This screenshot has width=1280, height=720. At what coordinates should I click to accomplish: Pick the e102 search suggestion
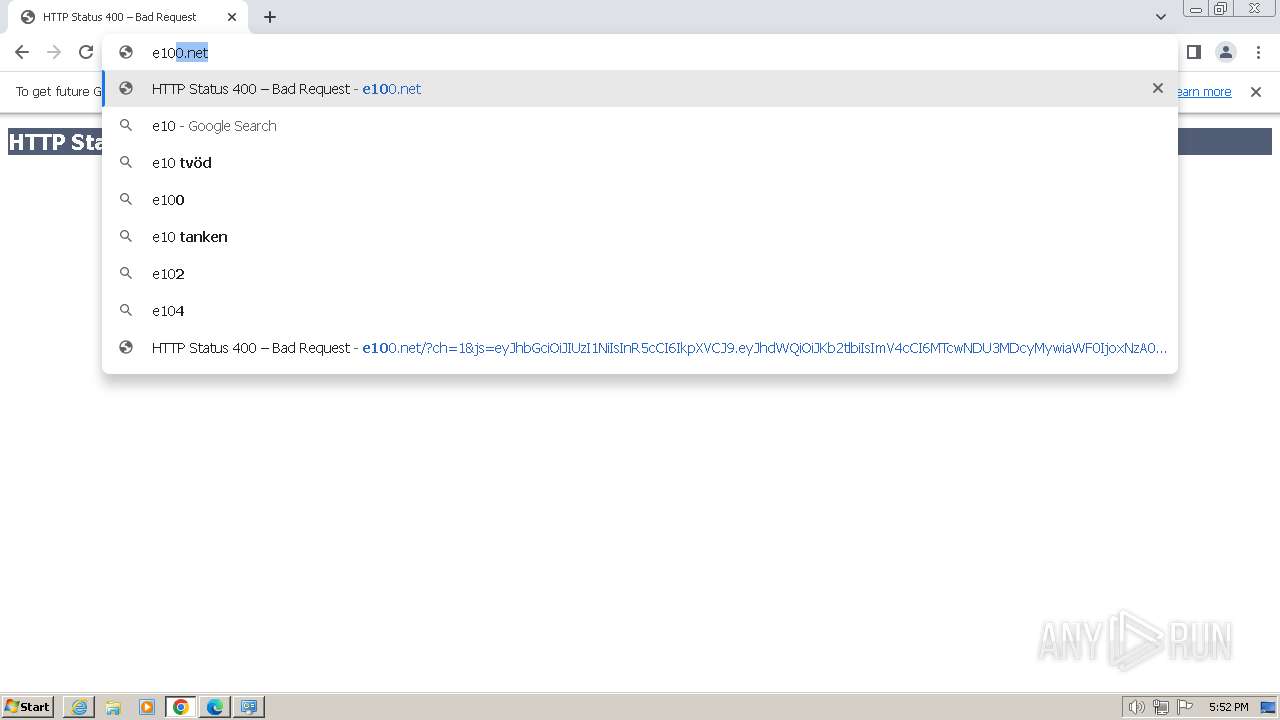pos(640,273)
